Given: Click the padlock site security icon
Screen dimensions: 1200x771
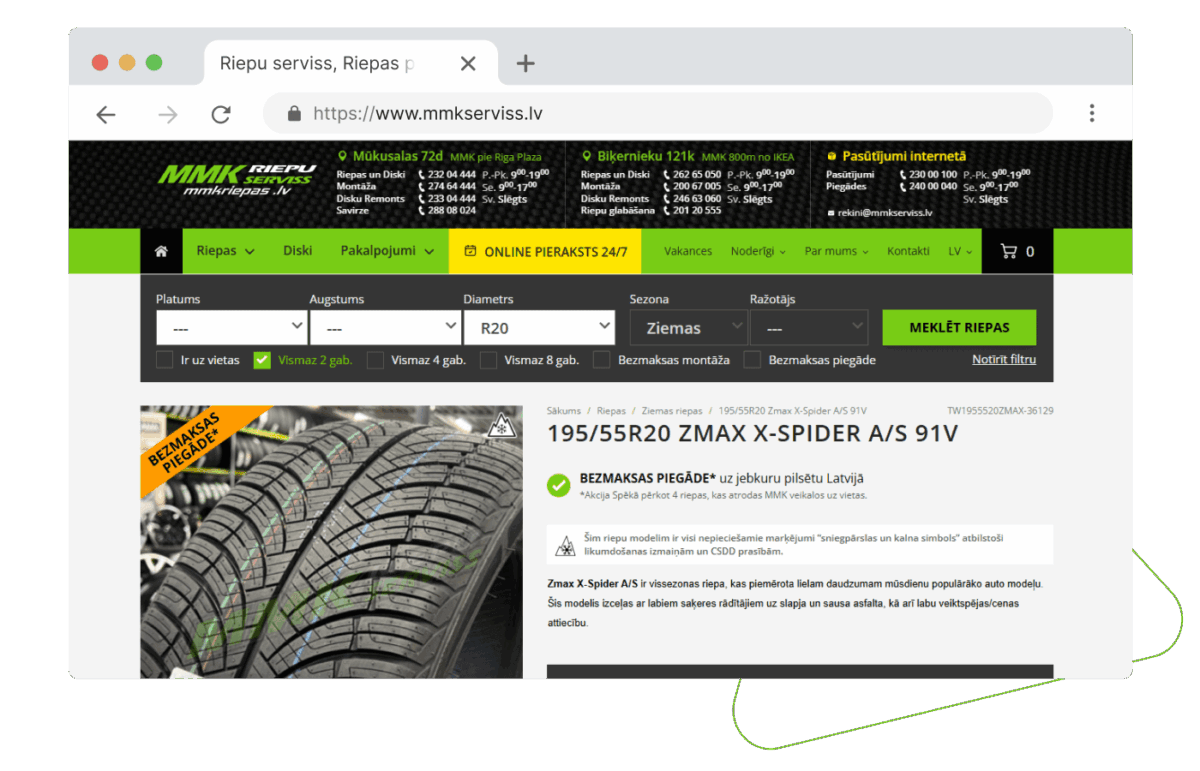Looking at the screenshot, I should 294,113.
